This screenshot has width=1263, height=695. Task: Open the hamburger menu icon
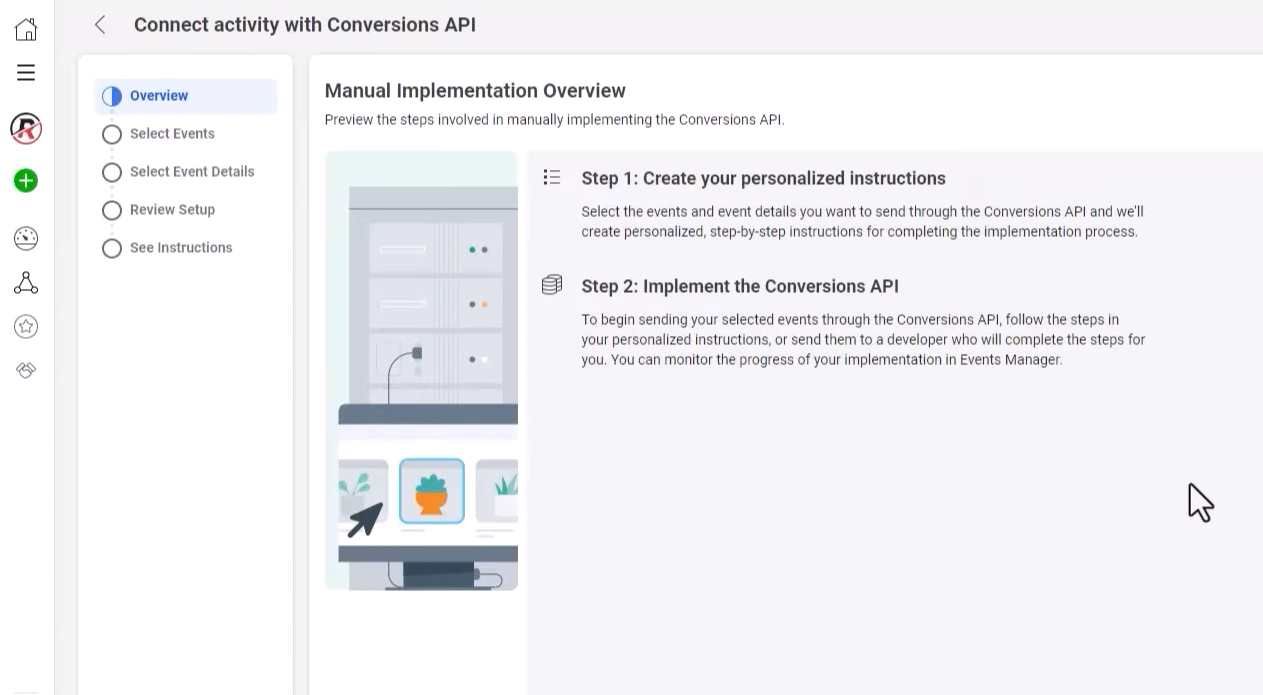click(26, 73)
